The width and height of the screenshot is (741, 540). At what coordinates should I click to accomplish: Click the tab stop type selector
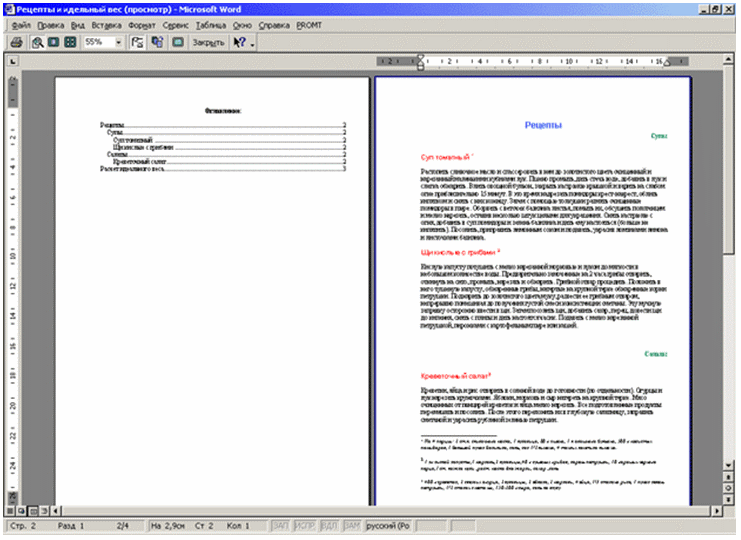click(x=13, y=61)
